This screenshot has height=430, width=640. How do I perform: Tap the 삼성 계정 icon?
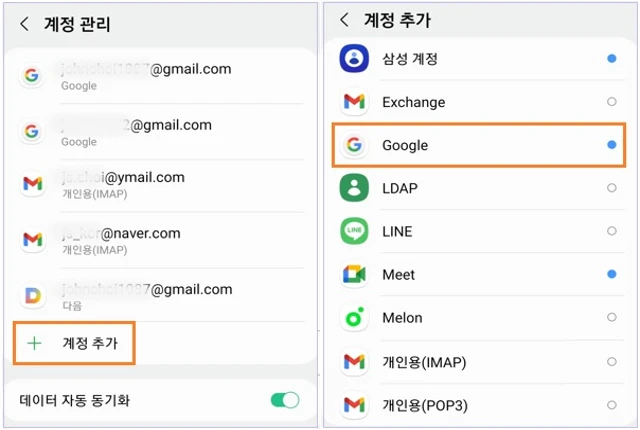(x=354, y=58)
